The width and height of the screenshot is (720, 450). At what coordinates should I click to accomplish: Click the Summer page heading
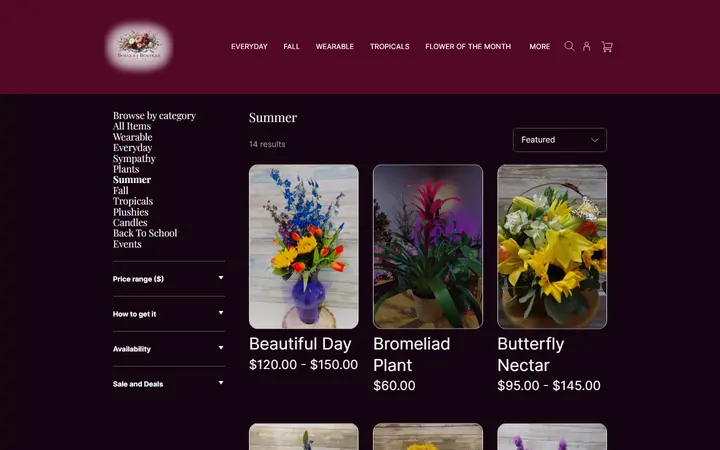pos(273,118)
